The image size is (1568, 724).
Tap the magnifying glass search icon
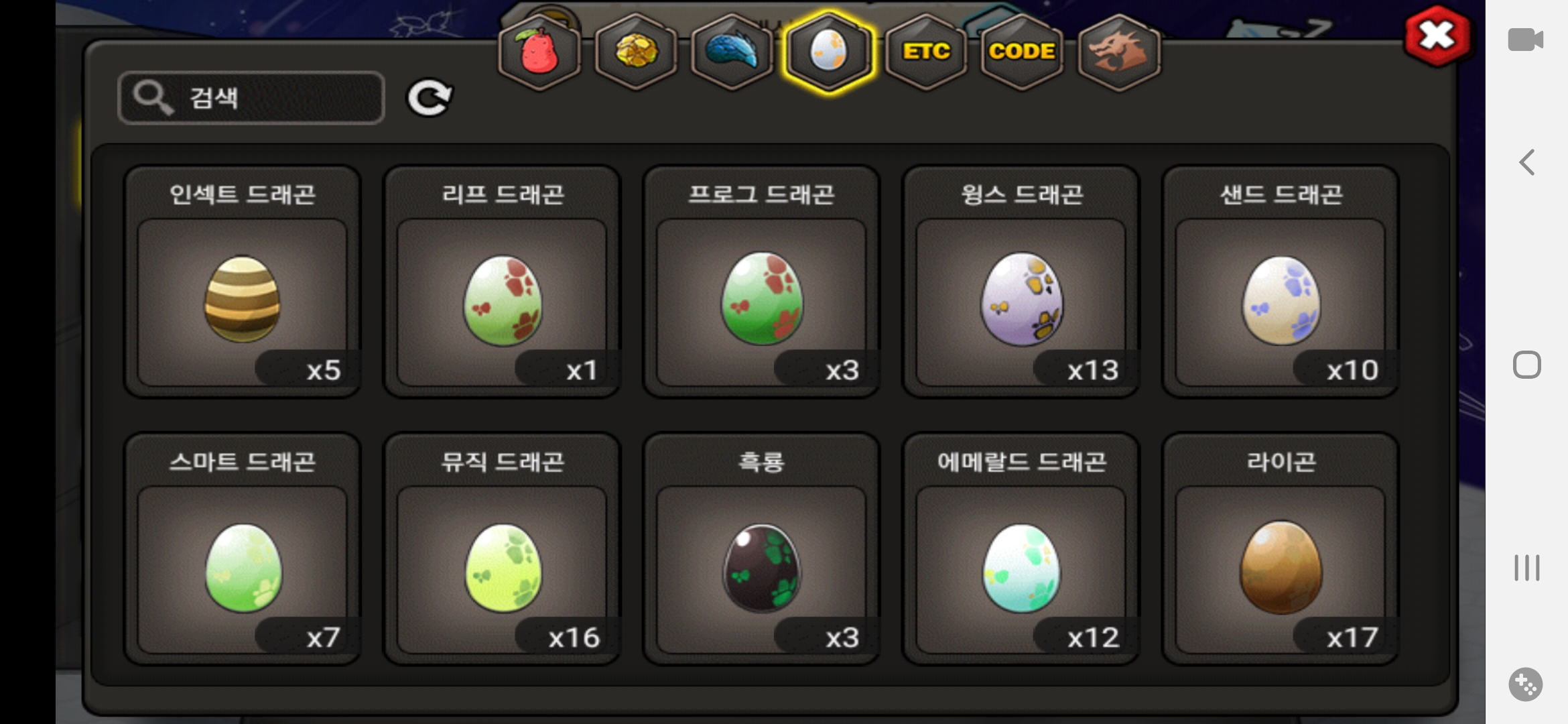(153, 98)
